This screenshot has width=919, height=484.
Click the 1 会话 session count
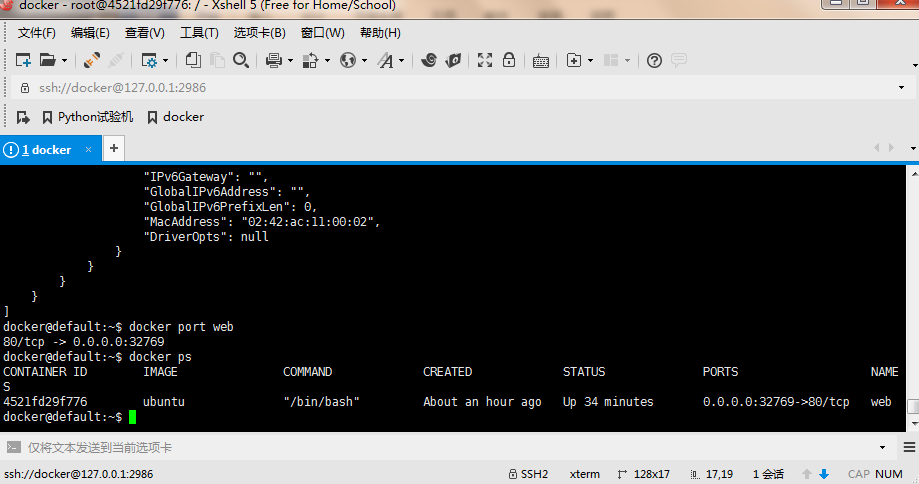768,474
